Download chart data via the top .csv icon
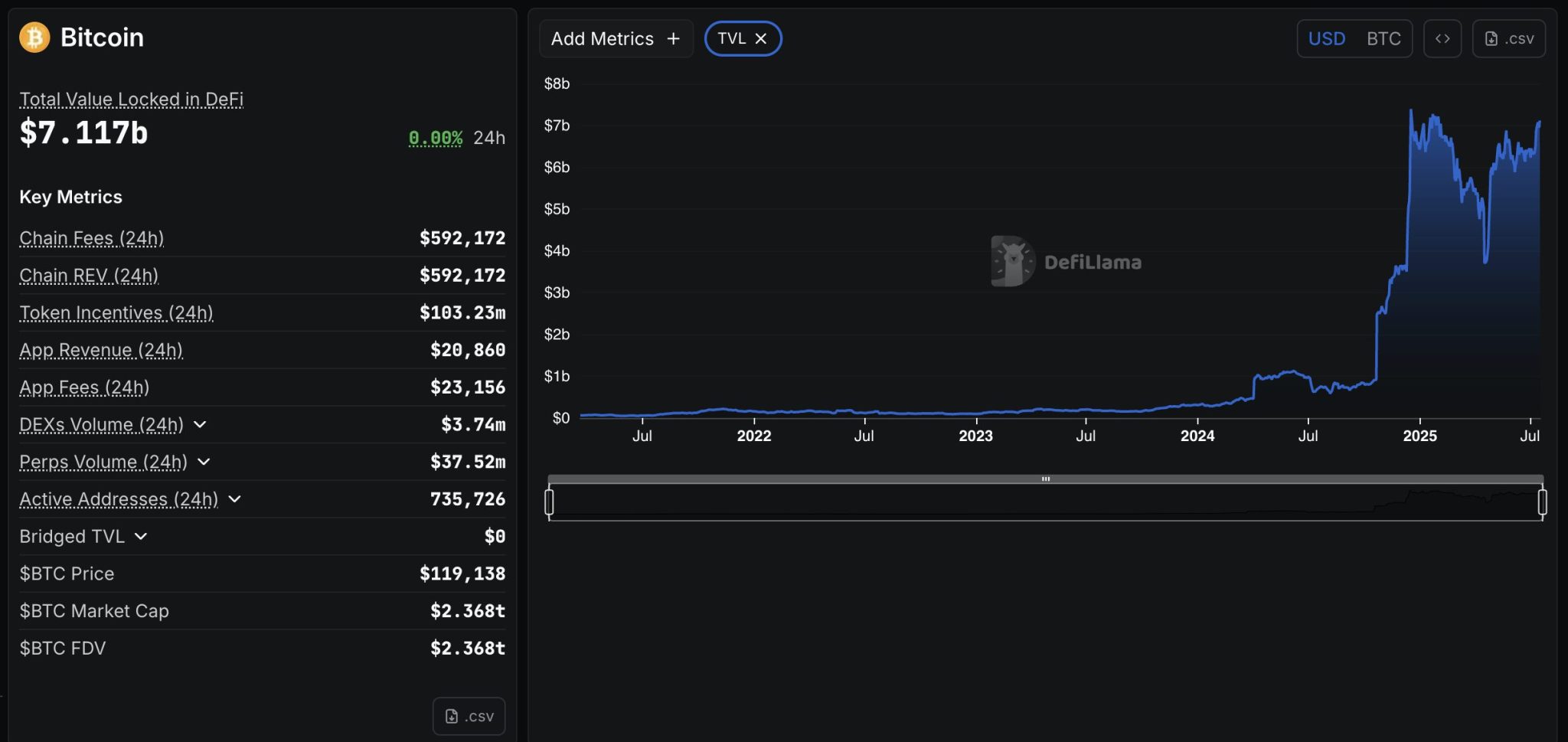This screenshot has height=742, width=1568. coord(1509,38)
